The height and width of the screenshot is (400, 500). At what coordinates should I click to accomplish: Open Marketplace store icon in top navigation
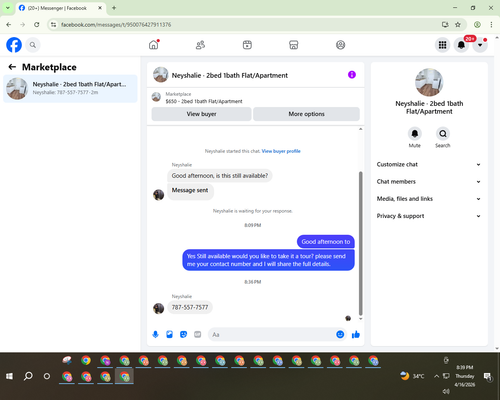[294, 45]
